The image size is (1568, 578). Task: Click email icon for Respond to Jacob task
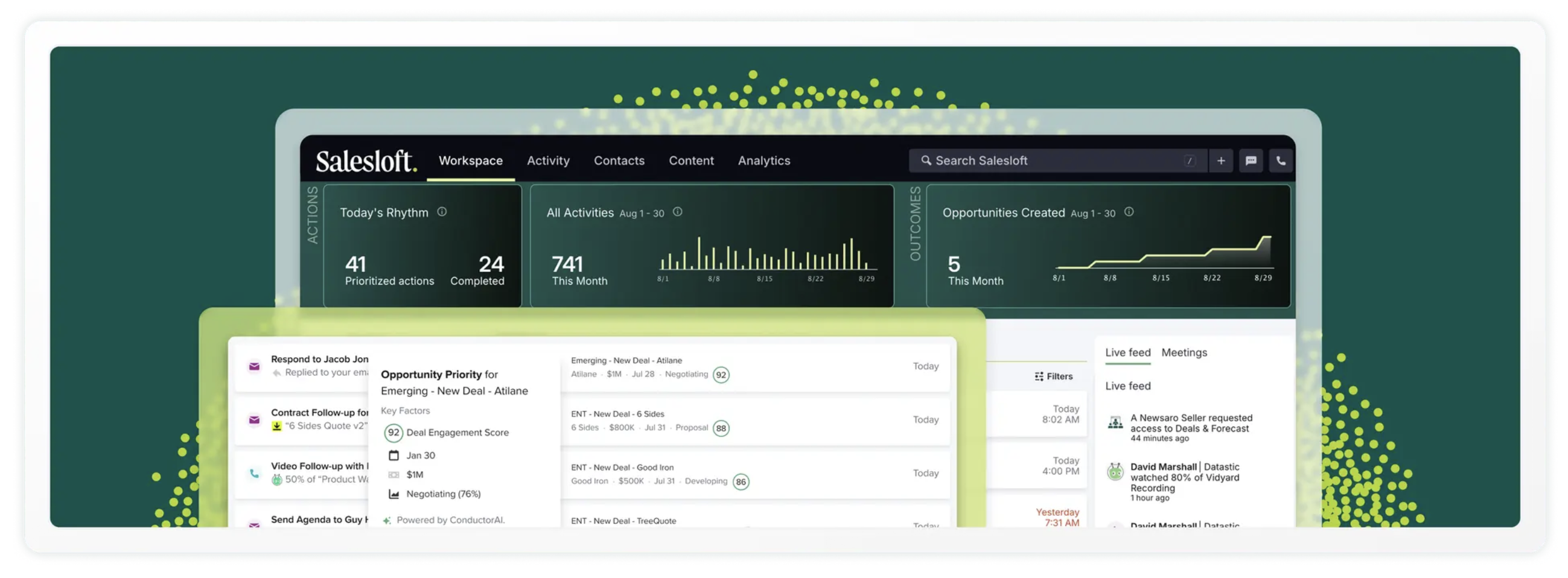tap(255, 366)
